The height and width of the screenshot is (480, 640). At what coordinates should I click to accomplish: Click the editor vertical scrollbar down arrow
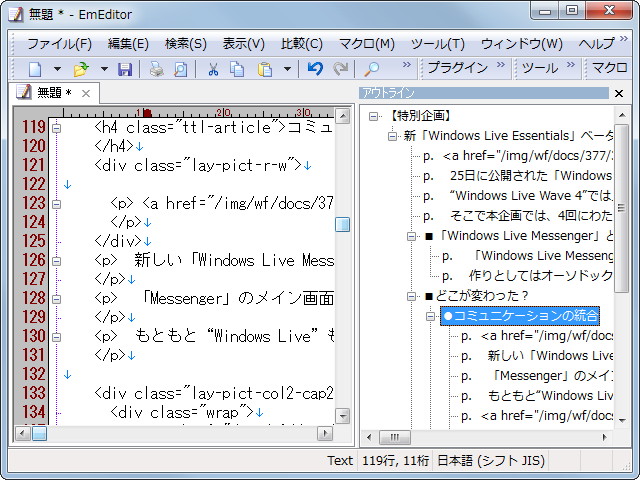point(342,416)
